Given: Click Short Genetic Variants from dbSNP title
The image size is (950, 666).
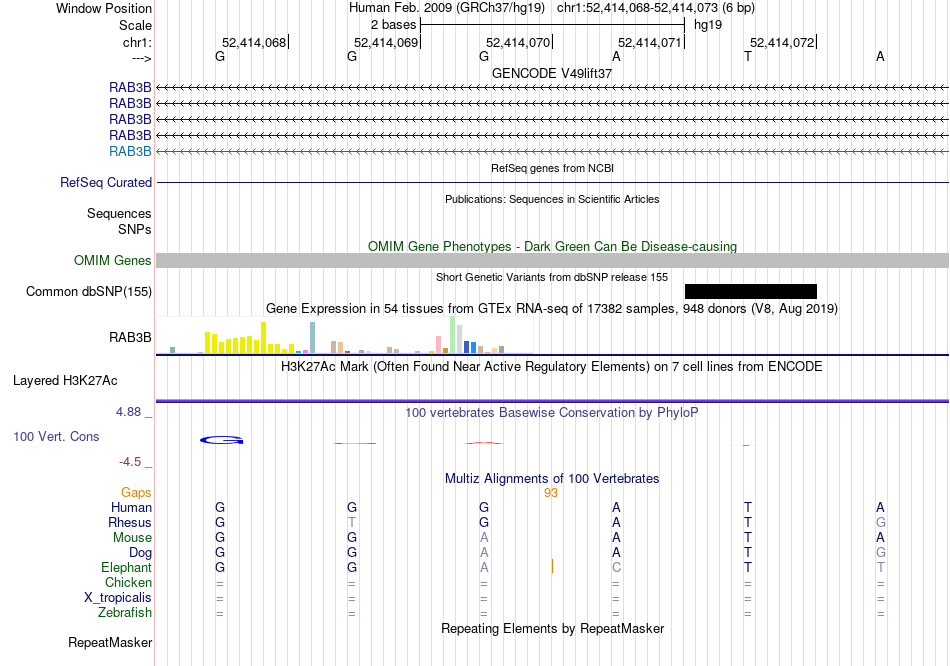Looking at the screenshot, I should pos(552,277).
